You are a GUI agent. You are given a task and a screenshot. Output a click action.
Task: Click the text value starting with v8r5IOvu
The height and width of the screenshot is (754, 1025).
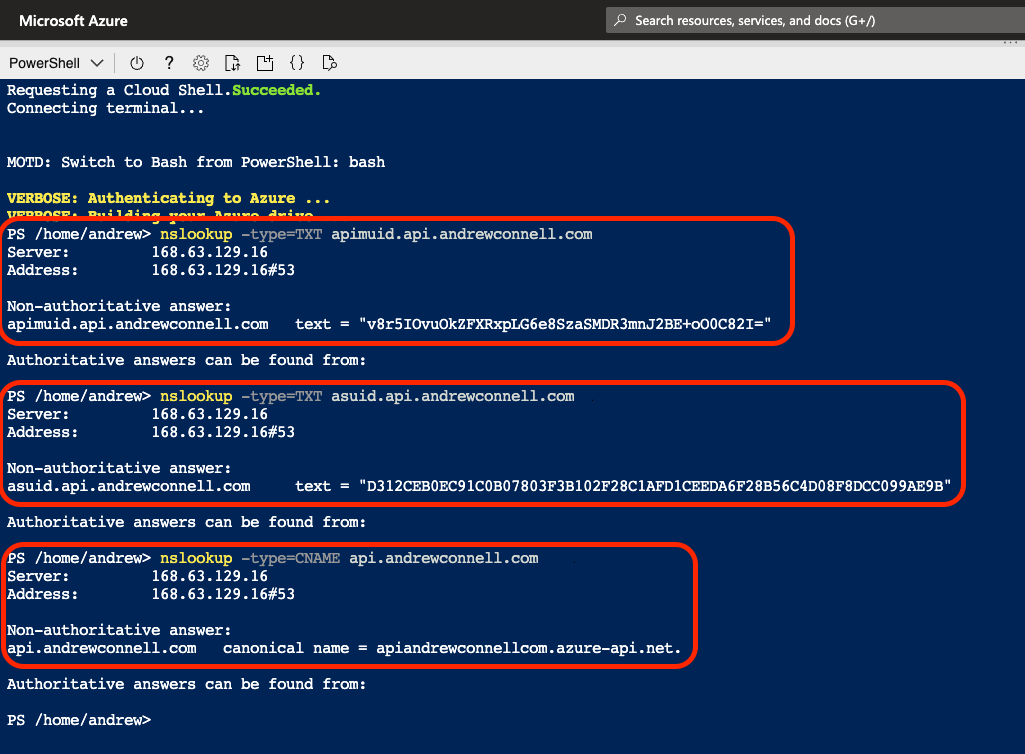tap(565, 324)
